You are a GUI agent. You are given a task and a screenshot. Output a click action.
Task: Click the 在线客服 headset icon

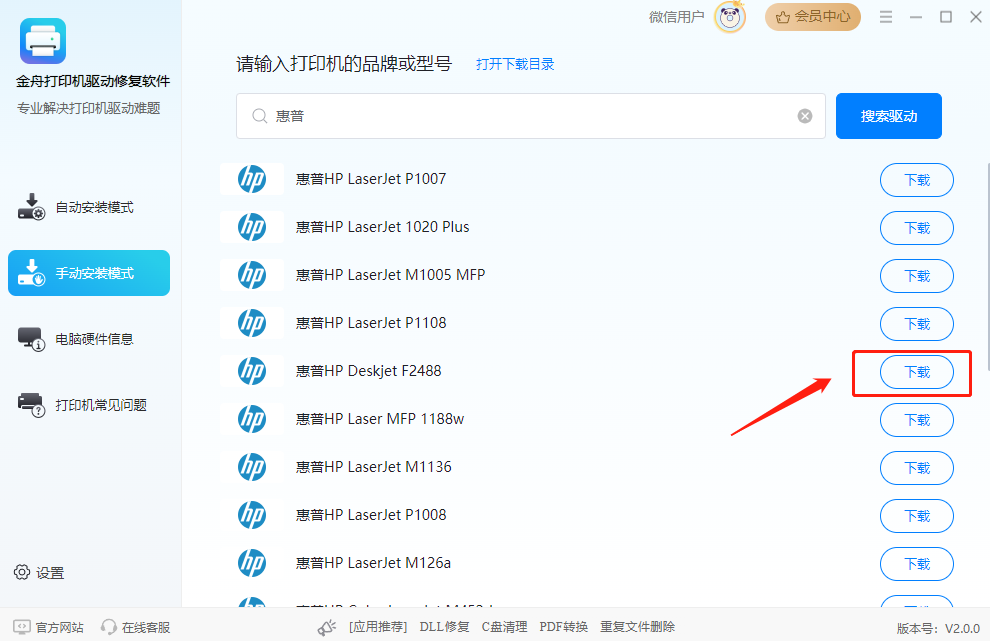109,627
